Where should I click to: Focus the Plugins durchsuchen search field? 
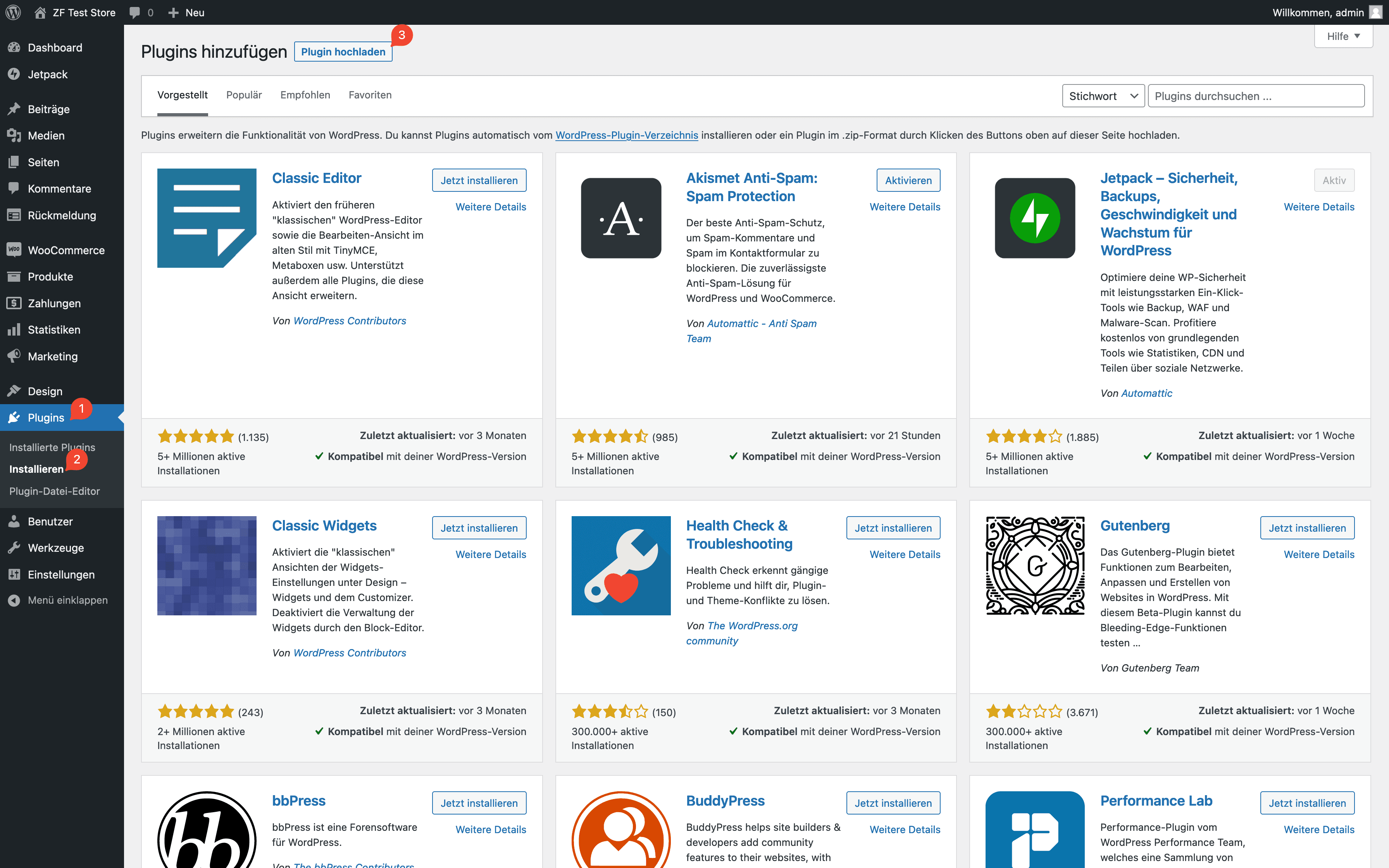coord(1256,96)
